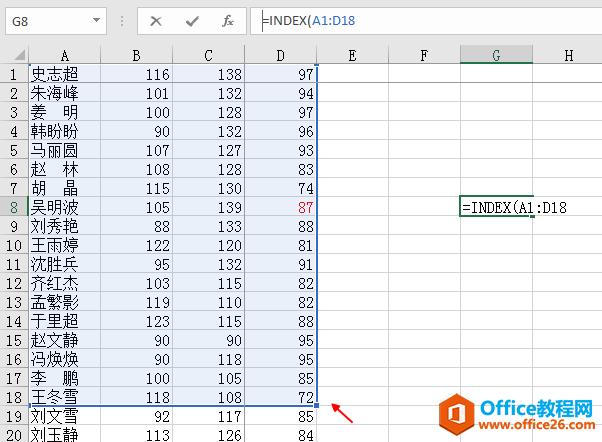Select the row 19 header

pos(14,415)
